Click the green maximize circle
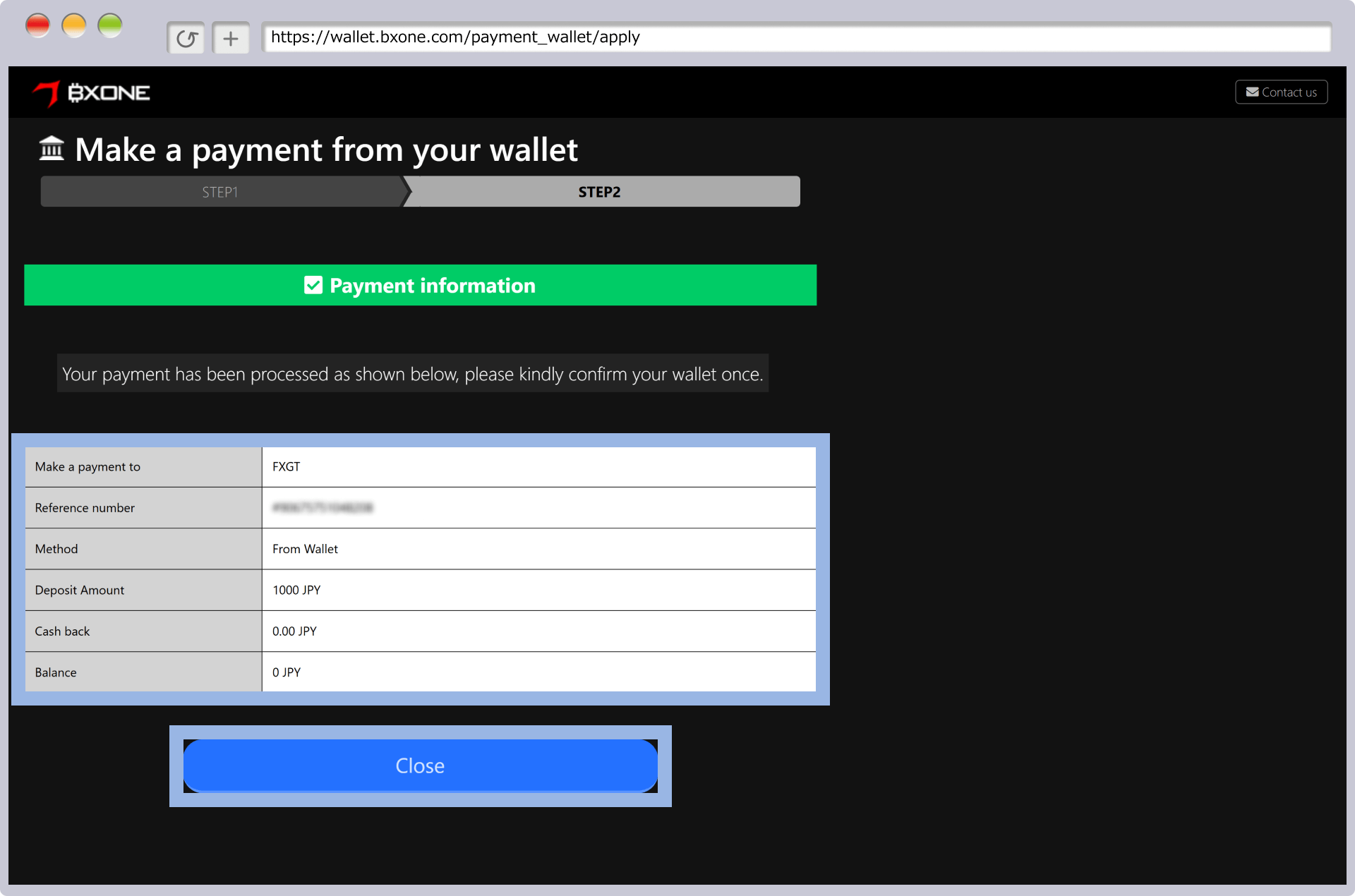Viewport: 1355px width, 896px height. pos(110,26)
